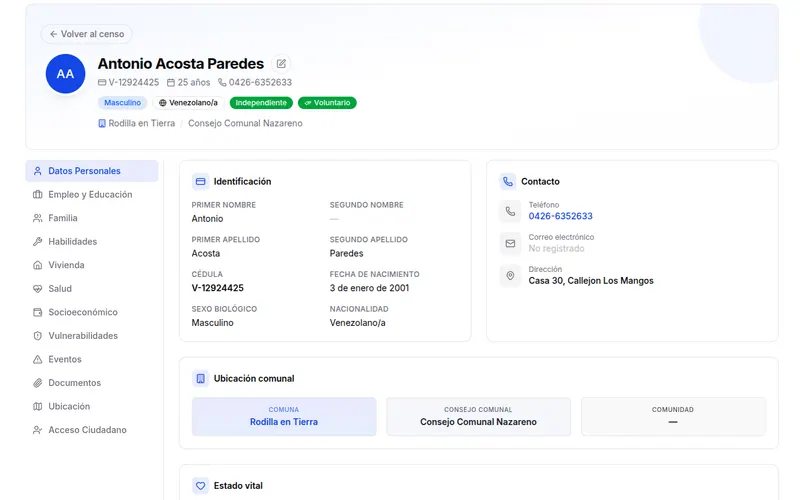Click the green Voluntario badge
This screenshot has width=800, height=500.
pos(327,103)
